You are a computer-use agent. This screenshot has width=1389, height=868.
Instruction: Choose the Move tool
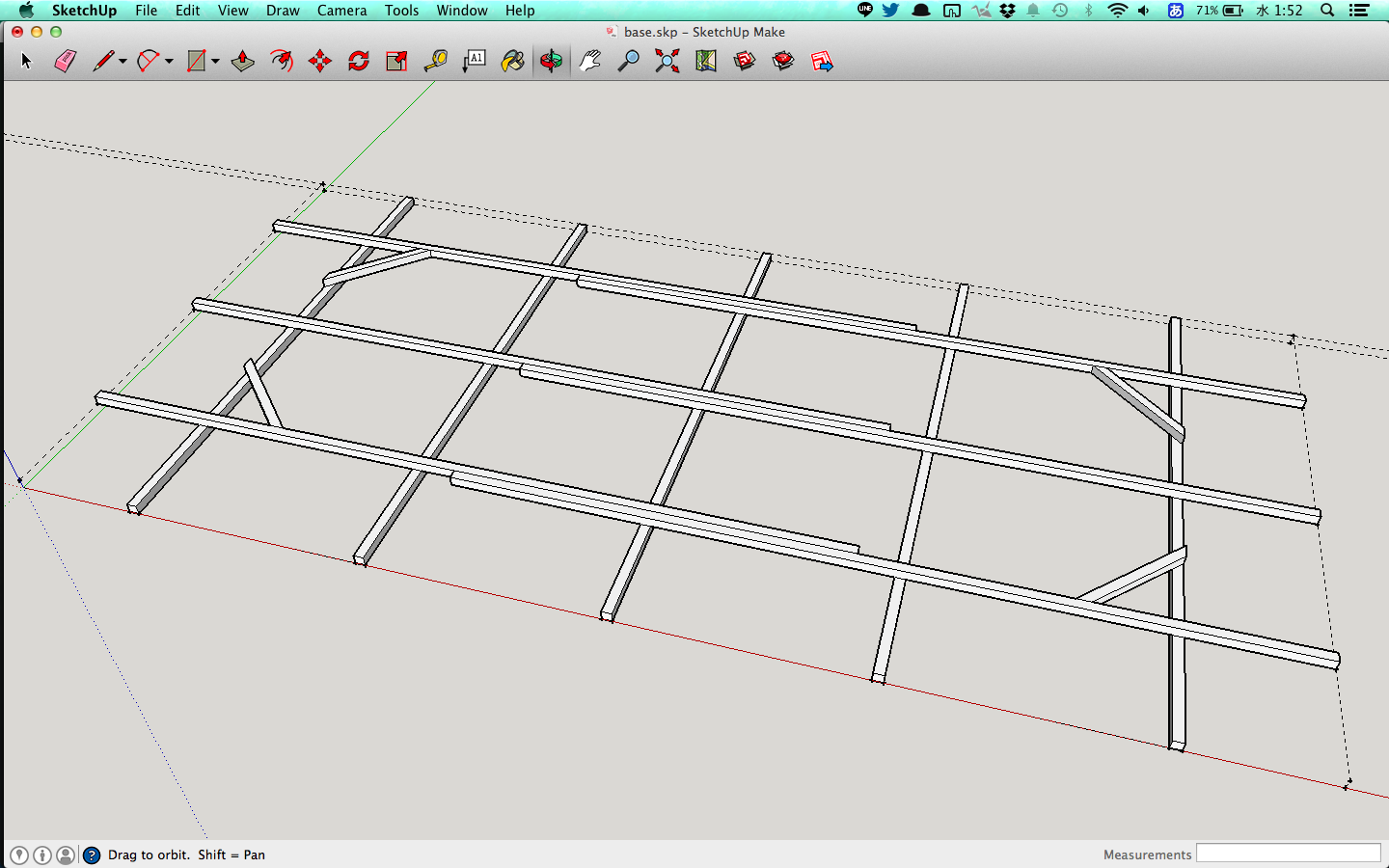[319, 62]
